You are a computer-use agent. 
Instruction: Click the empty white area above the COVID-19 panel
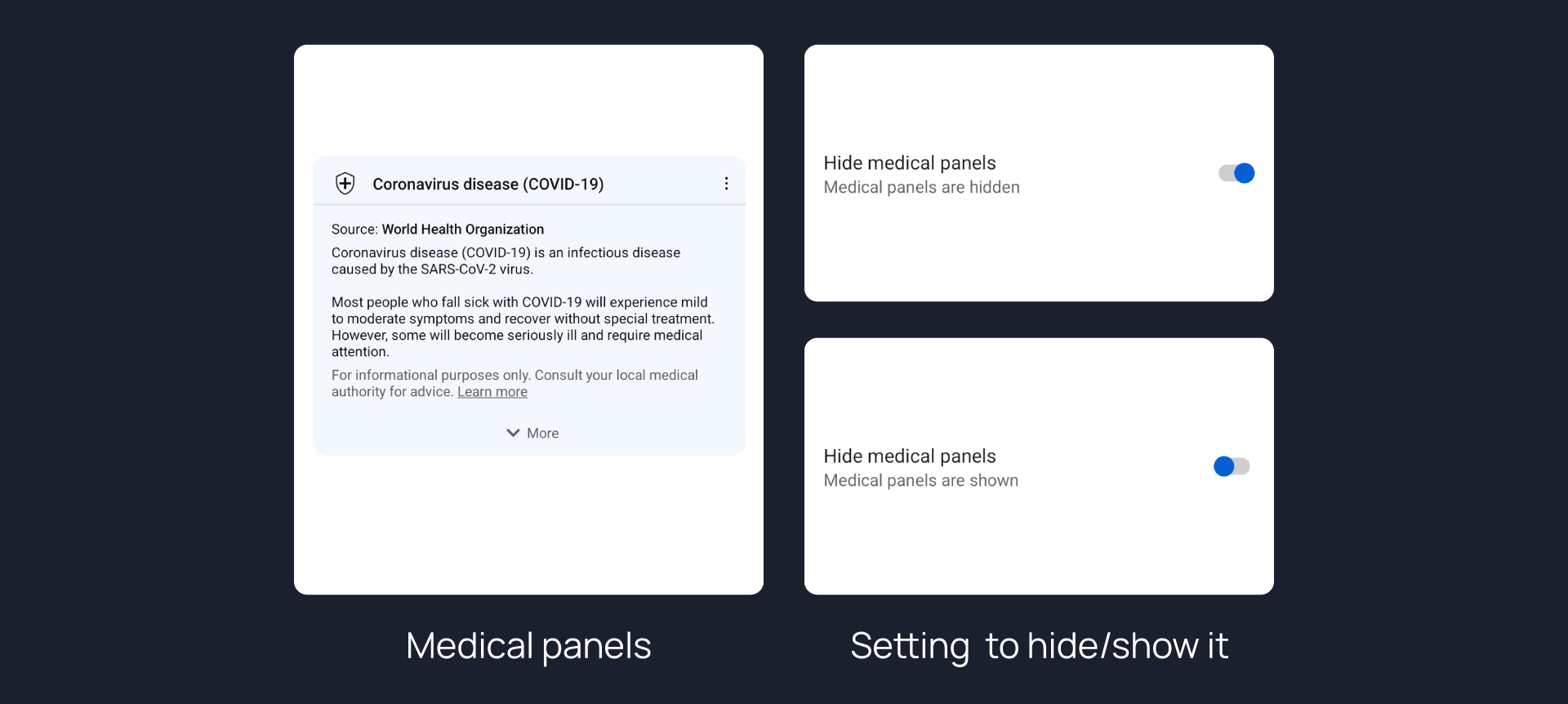point(528,100)
